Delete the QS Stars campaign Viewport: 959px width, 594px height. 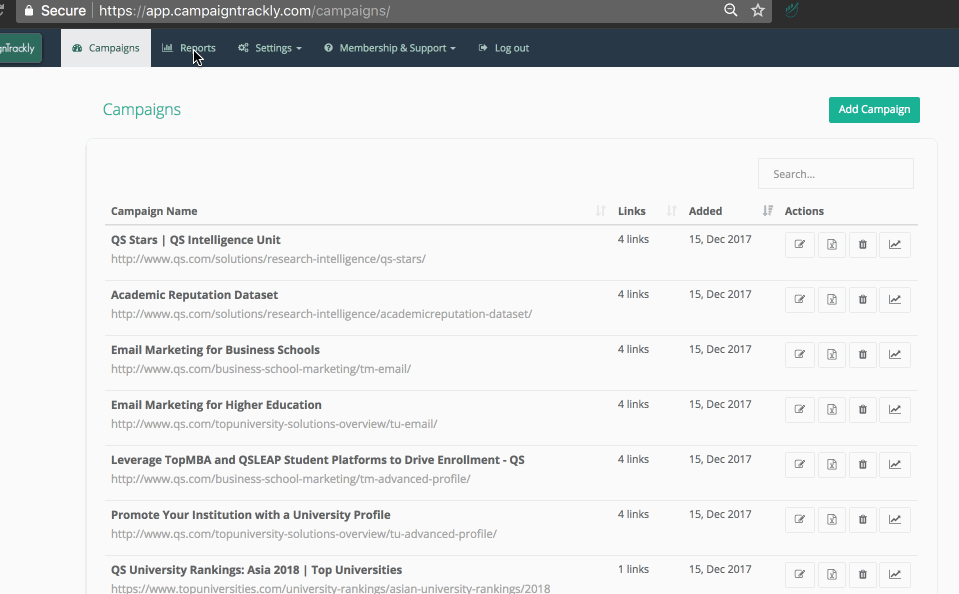863,245
